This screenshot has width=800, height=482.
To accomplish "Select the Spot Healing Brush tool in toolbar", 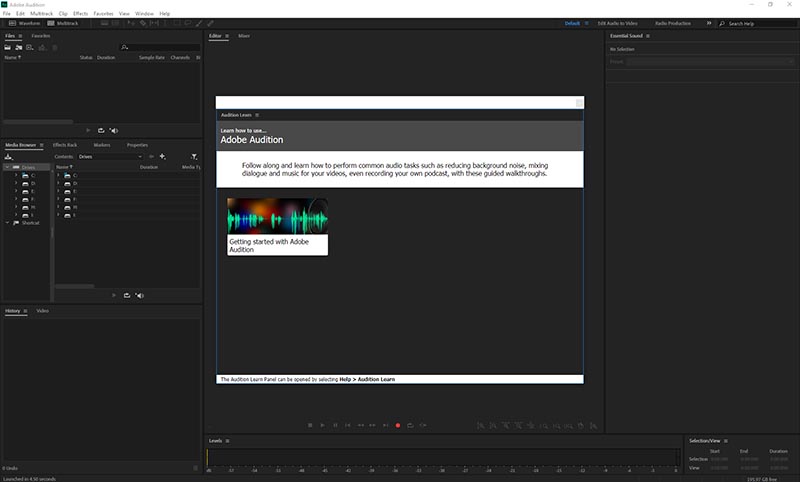I will [x=210, y=23].
